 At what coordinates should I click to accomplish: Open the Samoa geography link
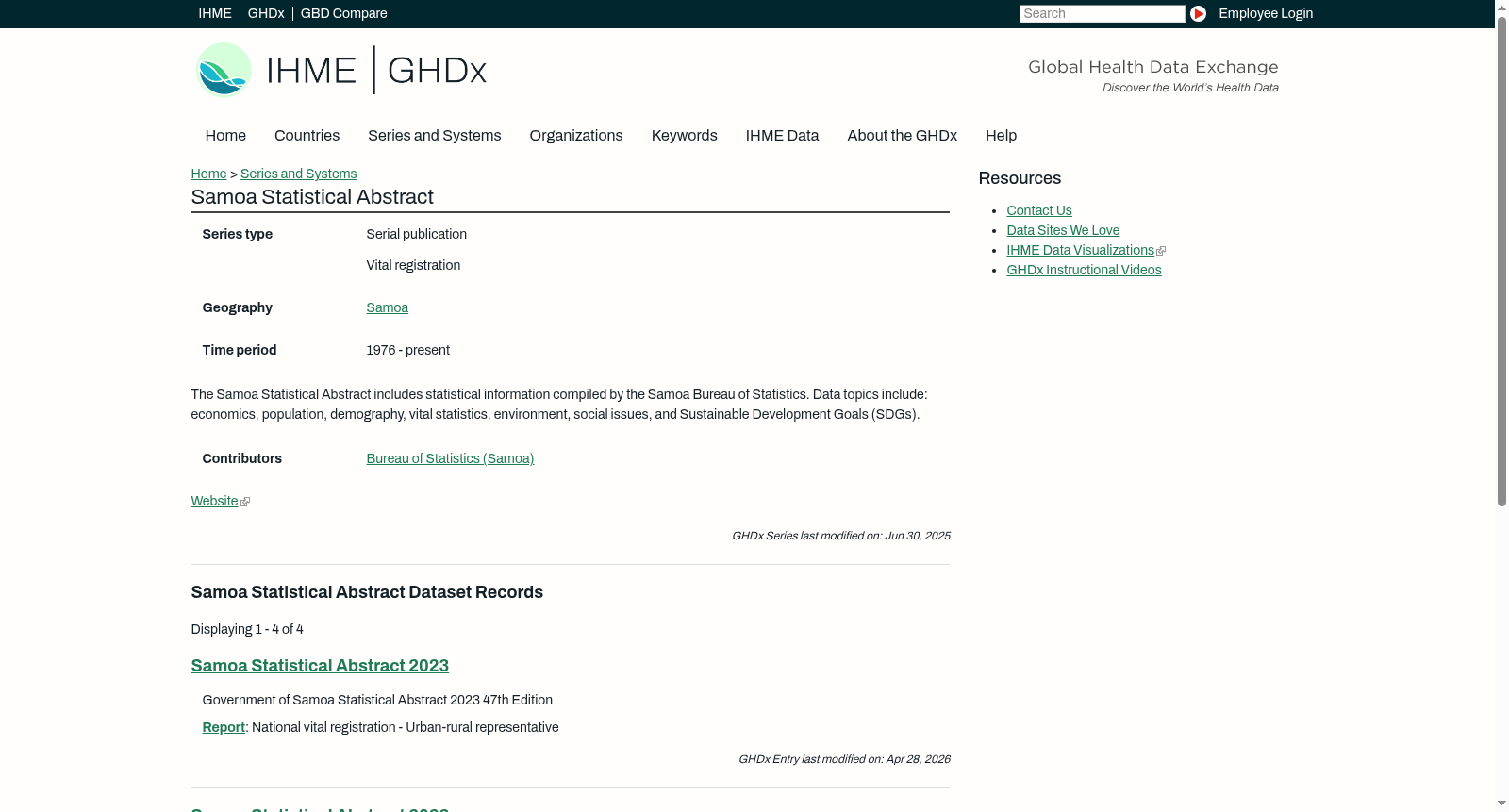coord(387,307)
